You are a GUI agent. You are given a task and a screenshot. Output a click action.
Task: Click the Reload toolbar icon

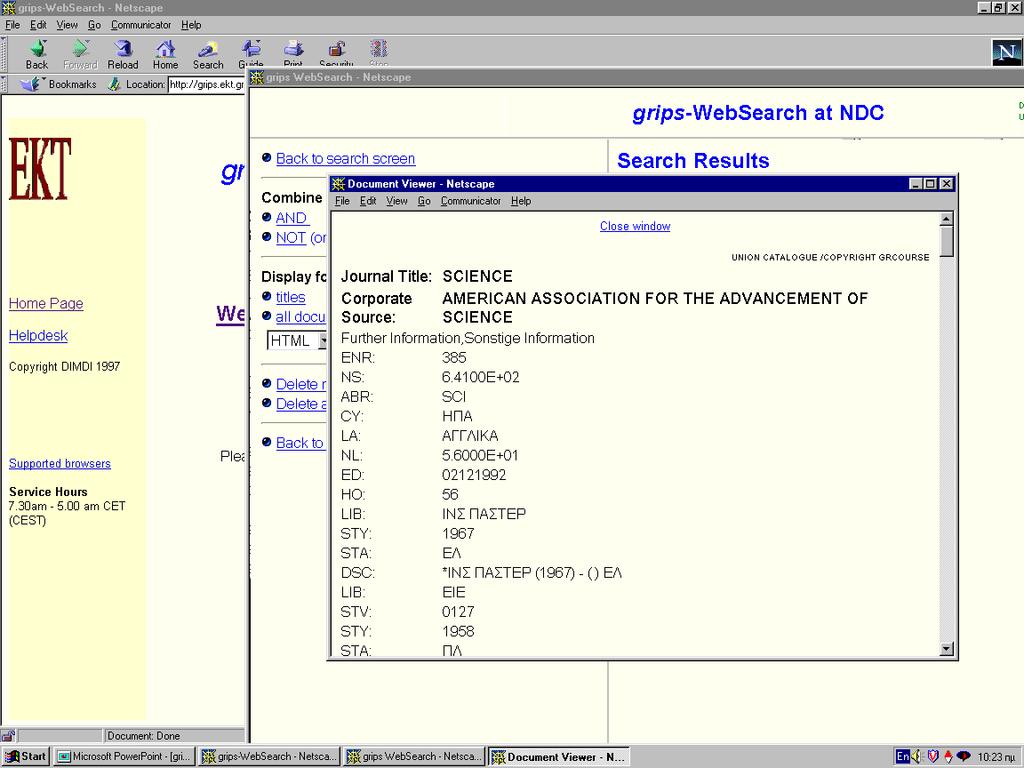(123, 54)
